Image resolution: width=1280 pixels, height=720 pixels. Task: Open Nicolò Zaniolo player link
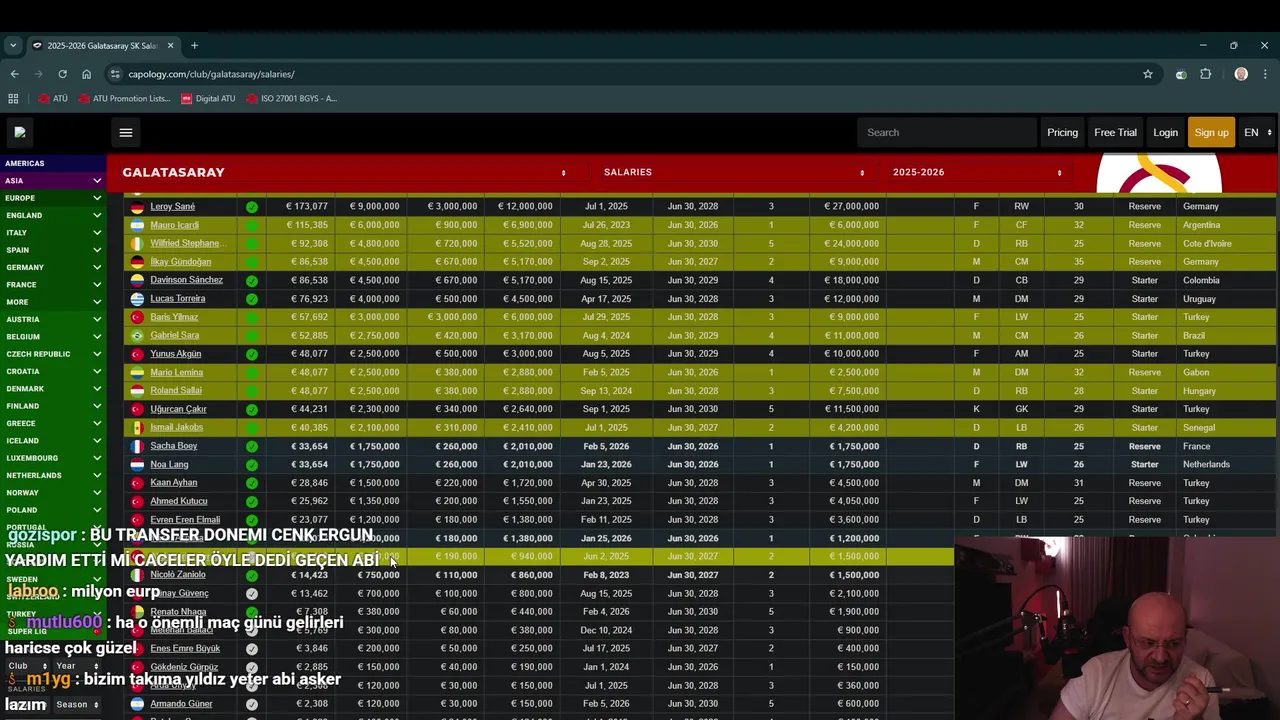[178, 575]
